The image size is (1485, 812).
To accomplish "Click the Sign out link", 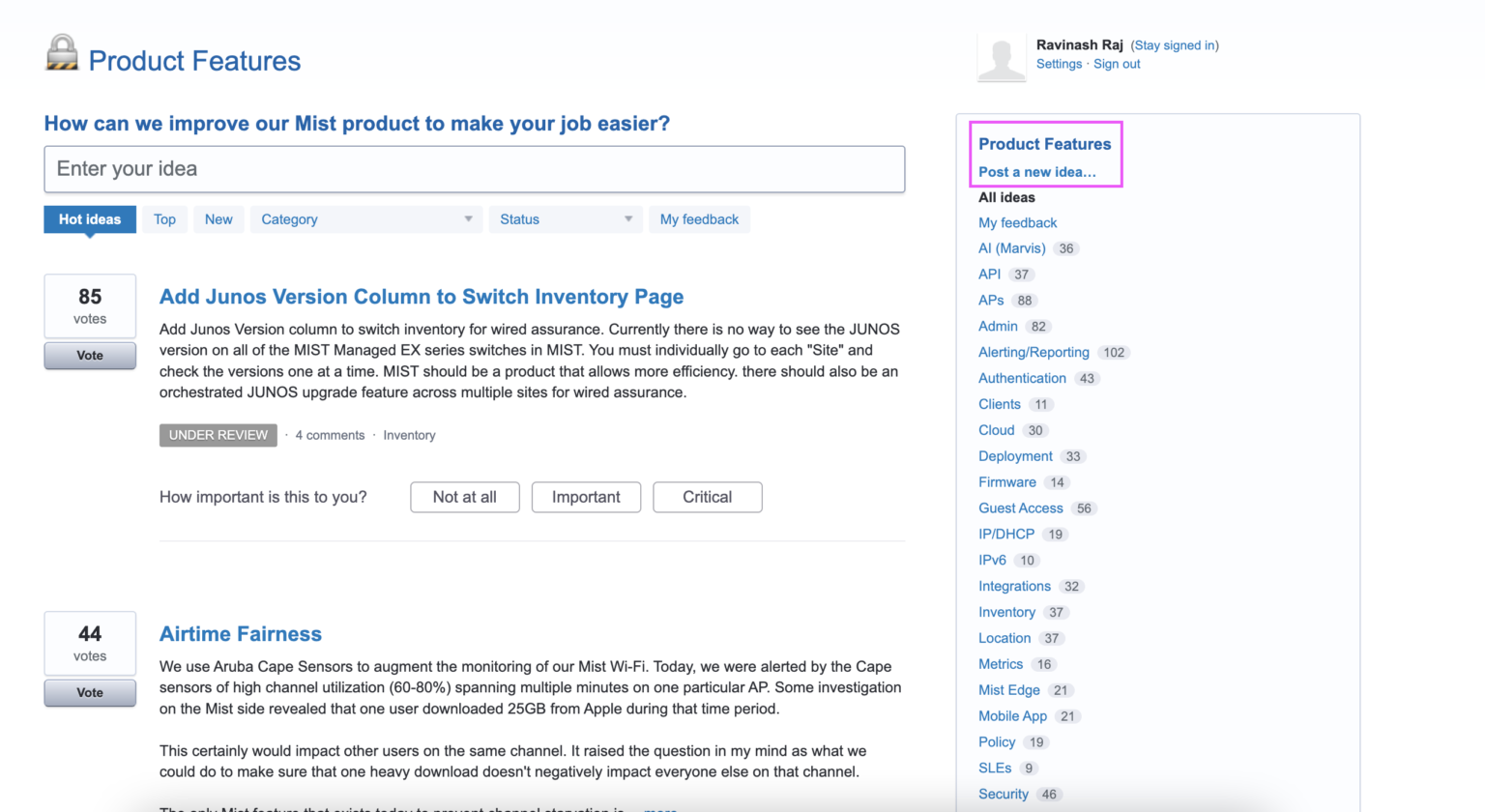I will [x=1117, y=64].
